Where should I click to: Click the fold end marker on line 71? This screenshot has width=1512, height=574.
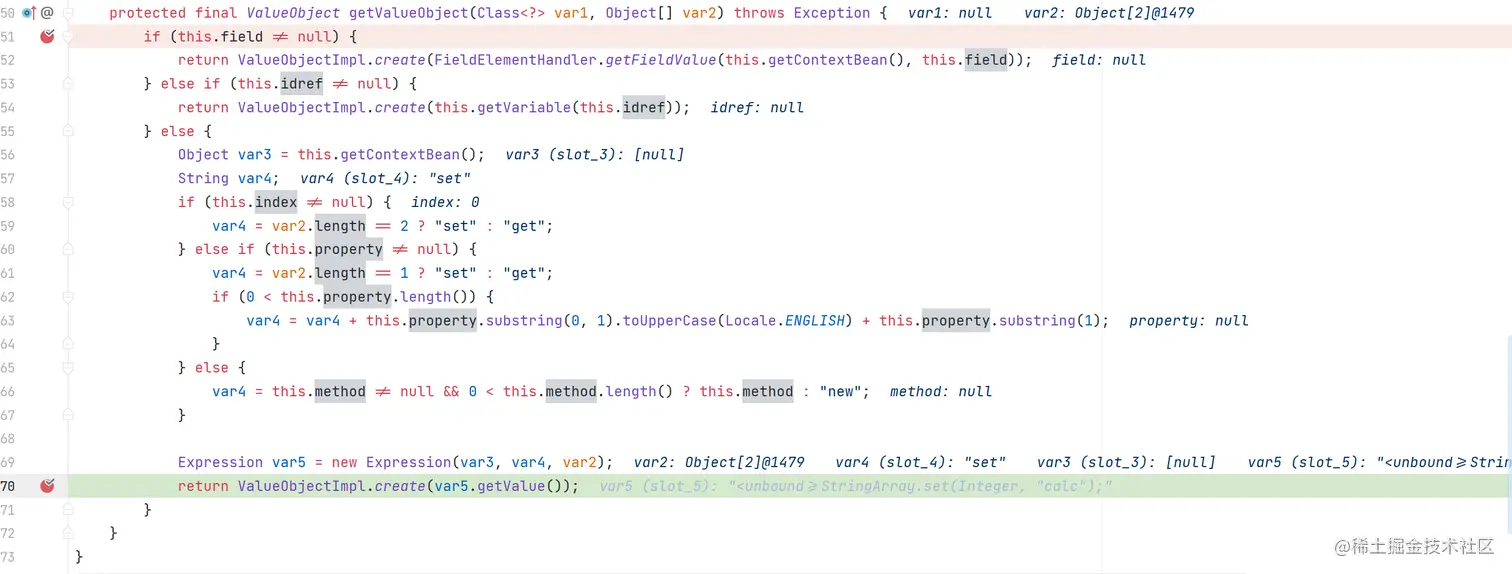click(69, 510)
